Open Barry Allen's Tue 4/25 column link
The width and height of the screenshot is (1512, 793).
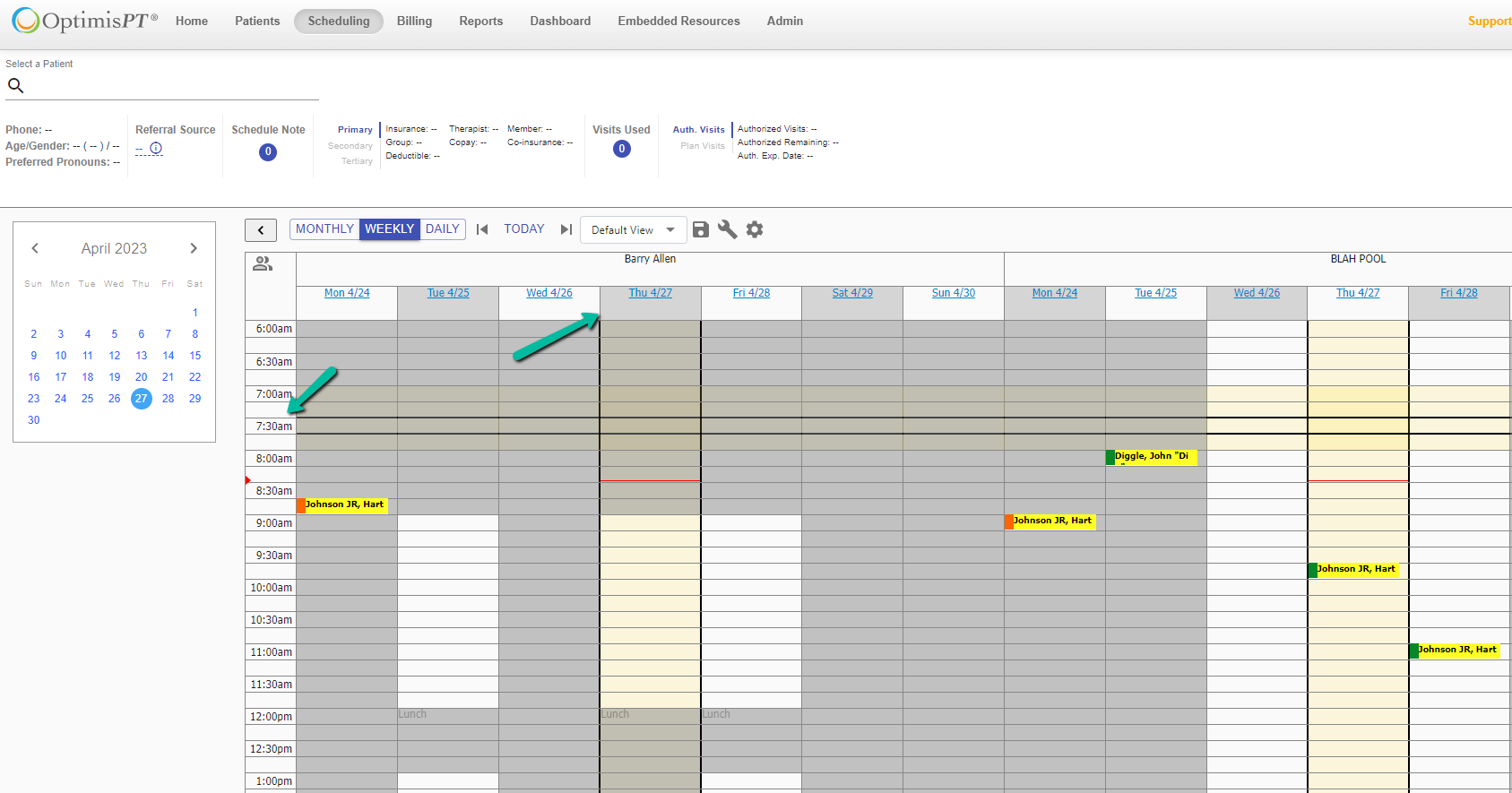pos(448,293)
